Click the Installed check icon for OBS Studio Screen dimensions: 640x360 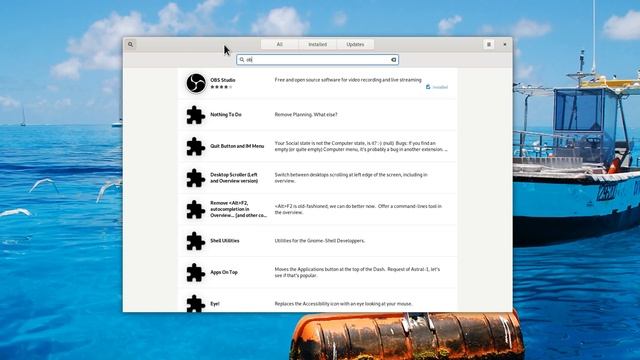pyautogui.click(x=428, y=87)
